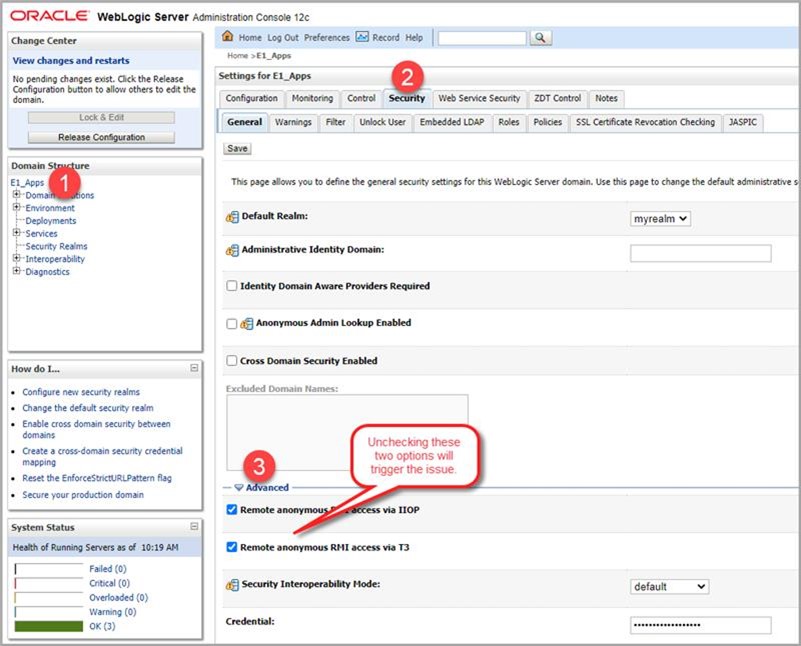Open Security Realms in Domain Structure
The height and width of the screenshot is (646, 801).
tap(56, 246)
